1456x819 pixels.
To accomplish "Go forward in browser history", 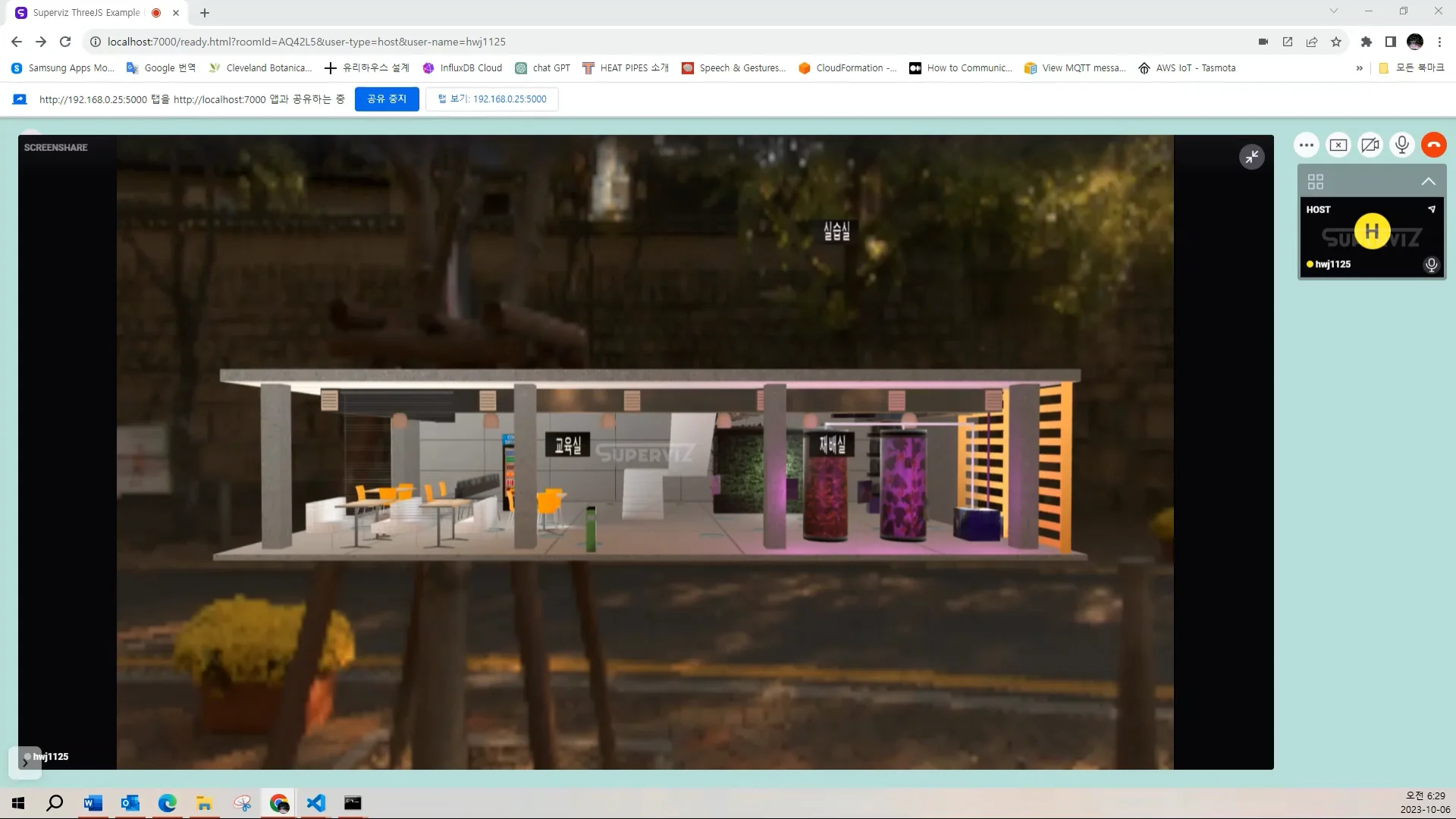I will tap(41, 42).
